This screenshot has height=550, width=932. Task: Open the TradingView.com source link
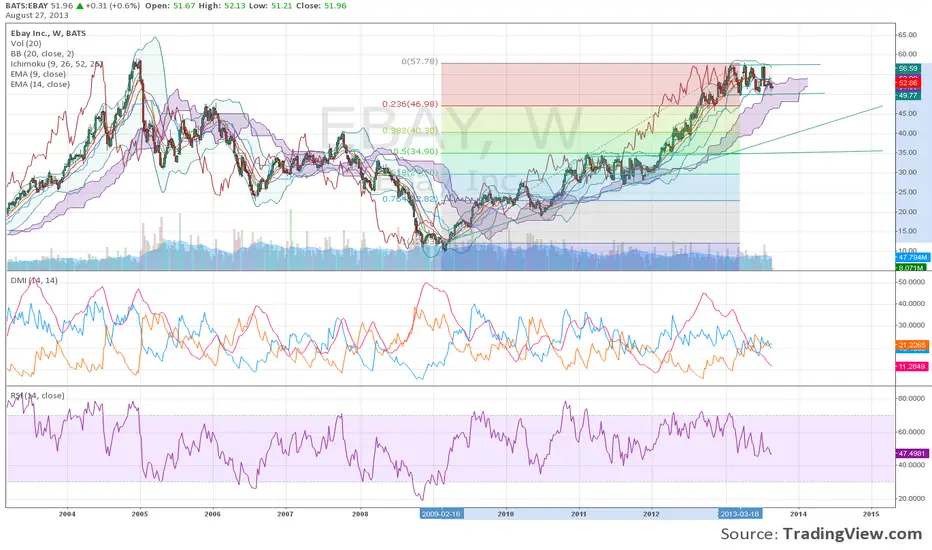[852, 533]
